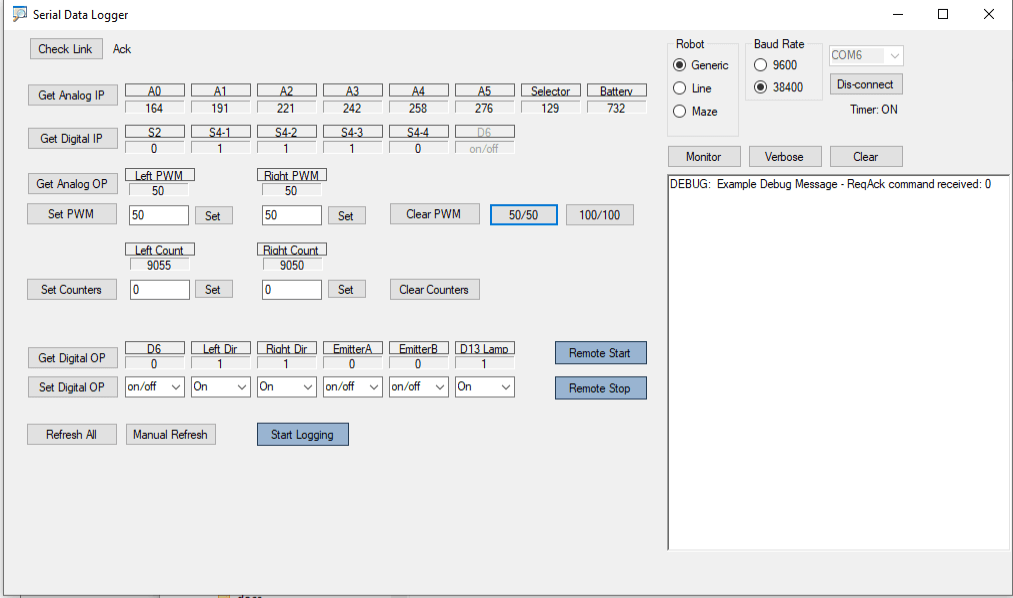Viewport: 1013px width, 598px height.
Task: Click the A0 analog value 164
Action: pyautogui.click(x=154, y=108)
